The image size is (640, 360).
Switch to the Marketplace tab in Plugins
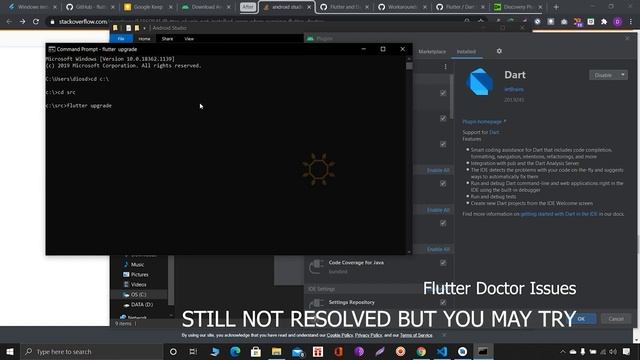432,52
